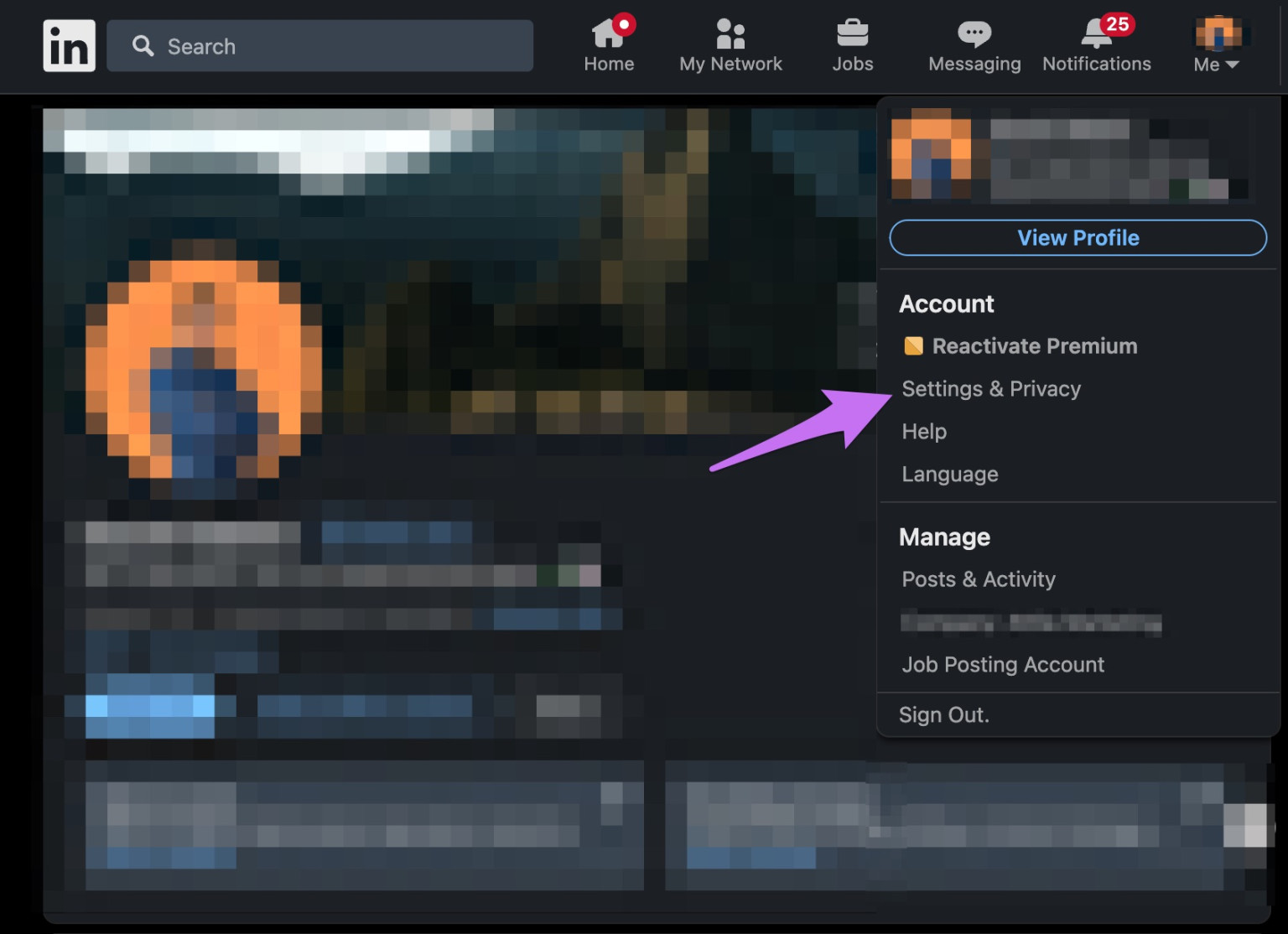This screenshot has width=1288, height=934.
Task: Open Job Posting Account
Action: [1003, 665]
